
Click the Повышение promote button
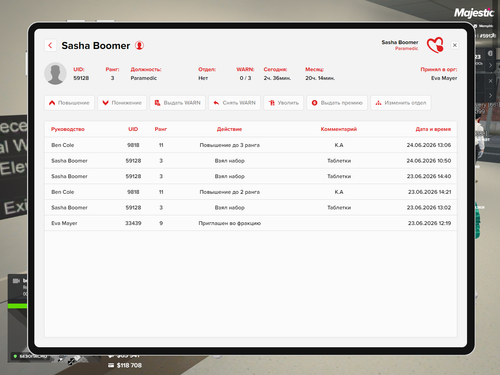(x=69, y=103)
